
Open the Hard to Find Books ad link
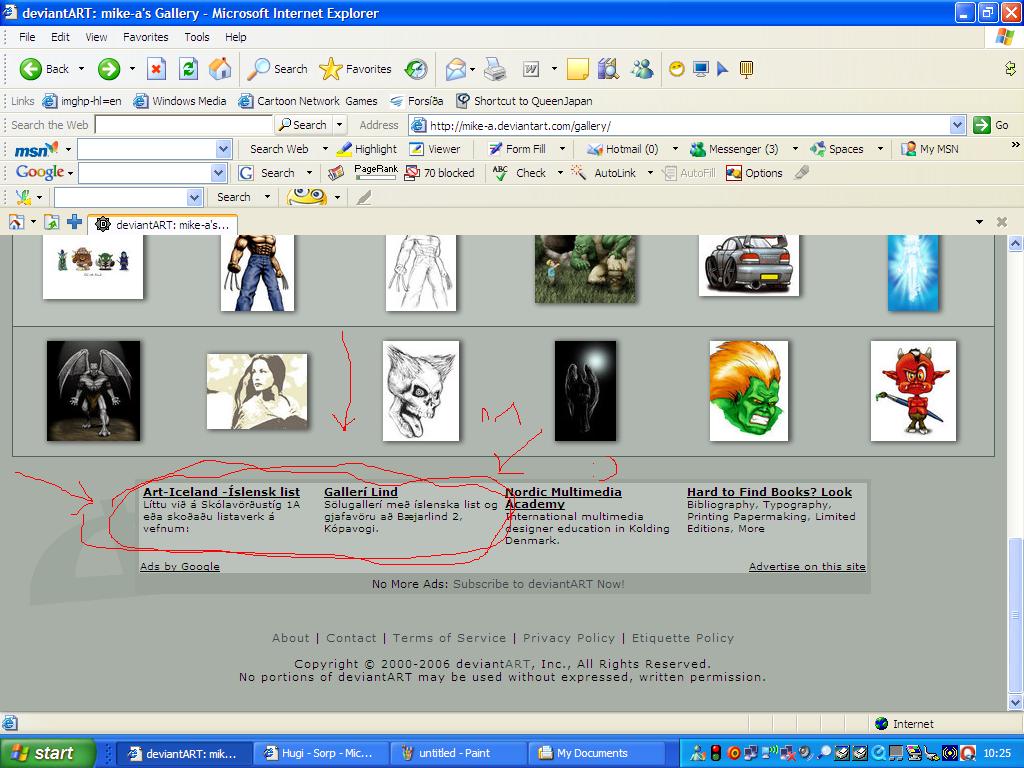[x=769, y=492]
